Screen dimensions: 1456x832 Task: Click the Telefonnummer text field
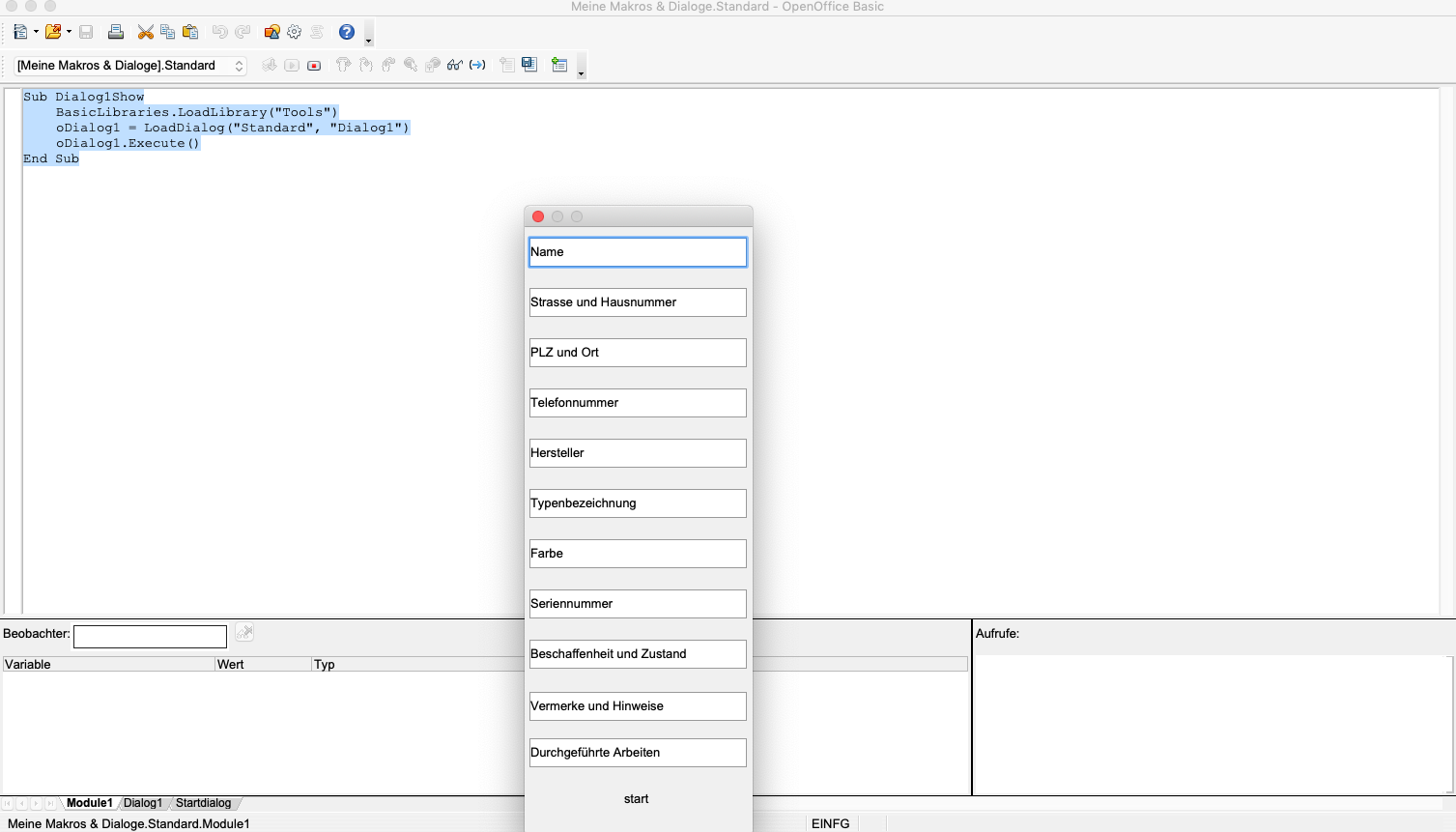[638, 403]
